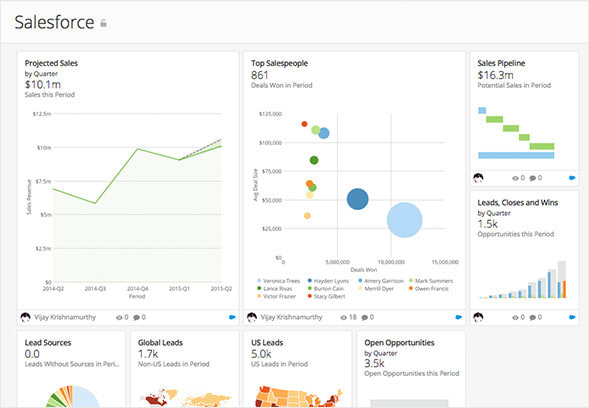The height and width of the screenshot is (408, 589).
Task: Toggle Victor Frazier legend entry
Action: pos(276,296)
